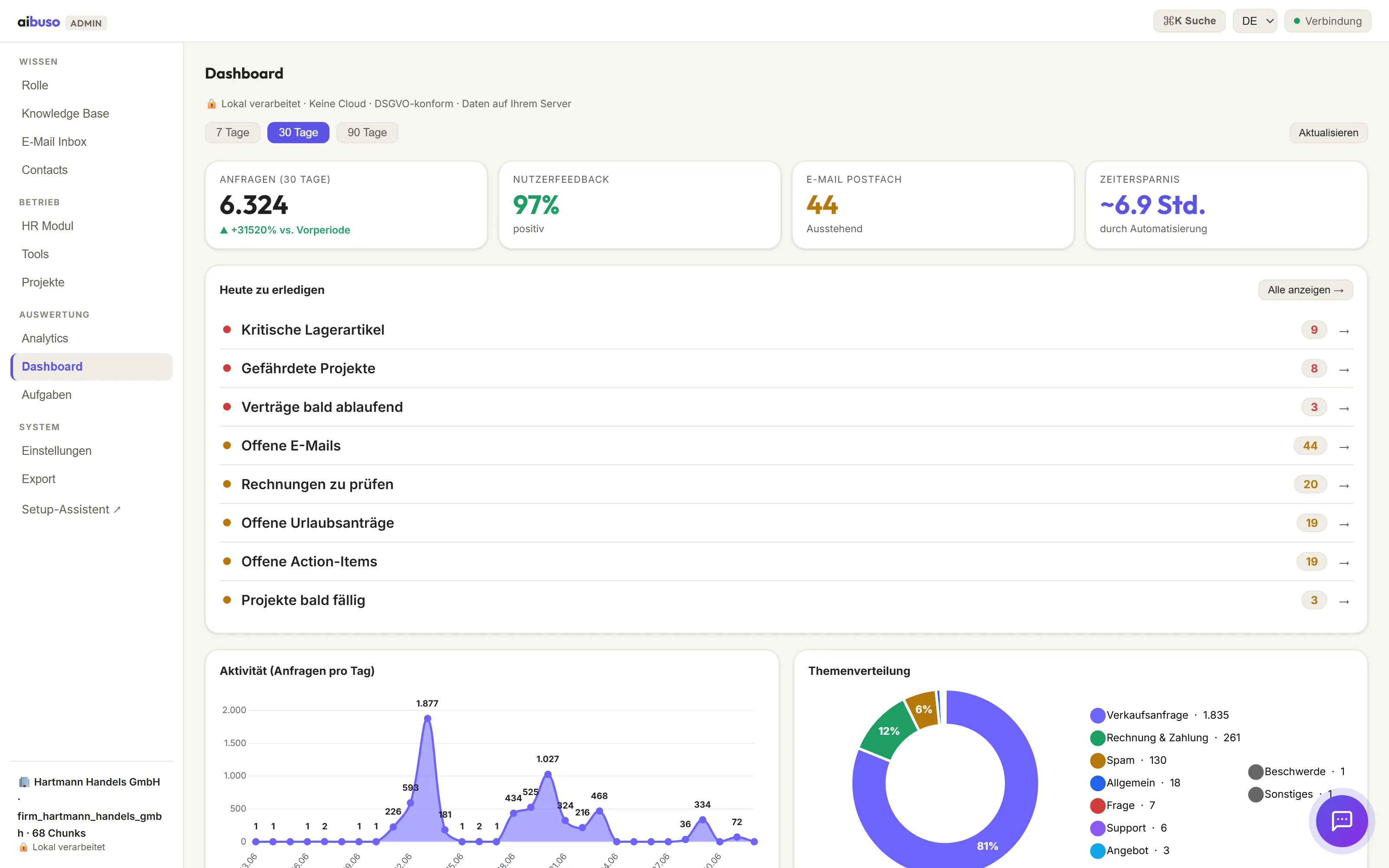Click arrow for Gefährdete Projekte row
The image size is (1389, 868).
click(x=1344, y=370)
